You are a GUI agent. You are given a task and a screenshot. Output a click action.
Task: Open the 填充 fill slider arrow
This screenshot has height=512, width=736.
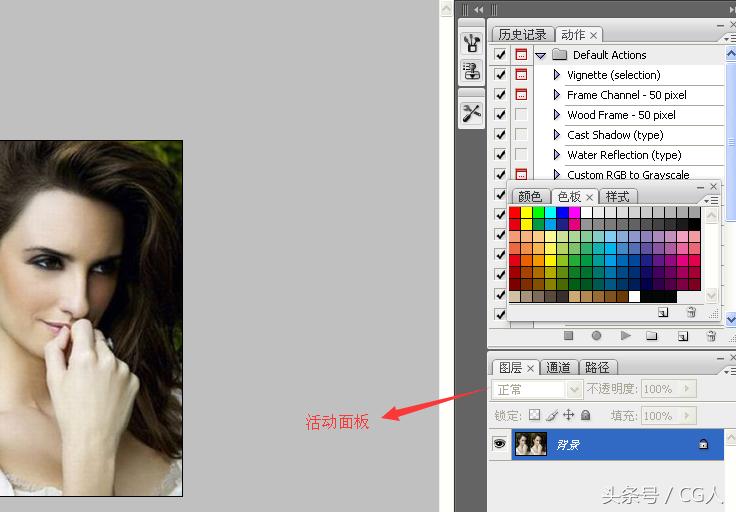click(687, 415)
